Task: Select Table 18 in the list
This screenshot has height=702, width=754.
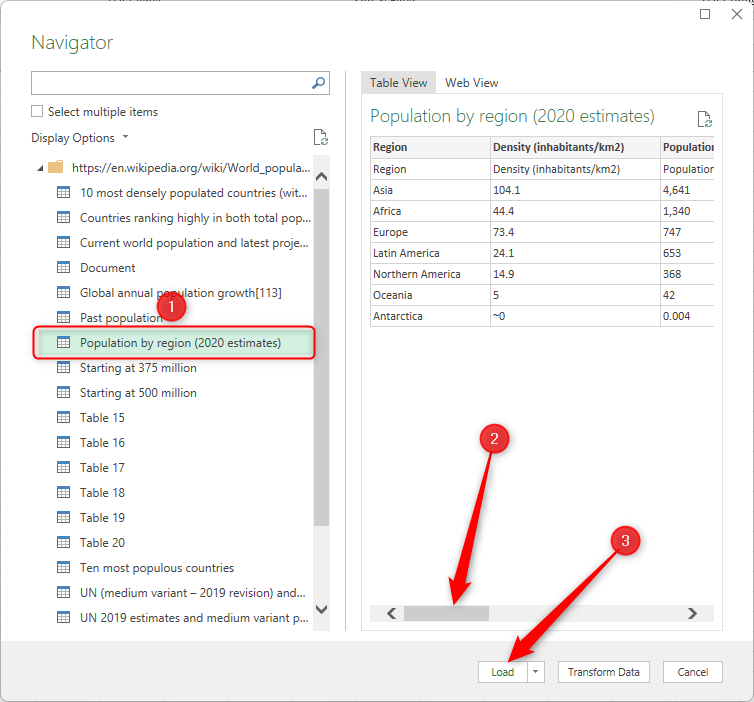Action: 102,492
